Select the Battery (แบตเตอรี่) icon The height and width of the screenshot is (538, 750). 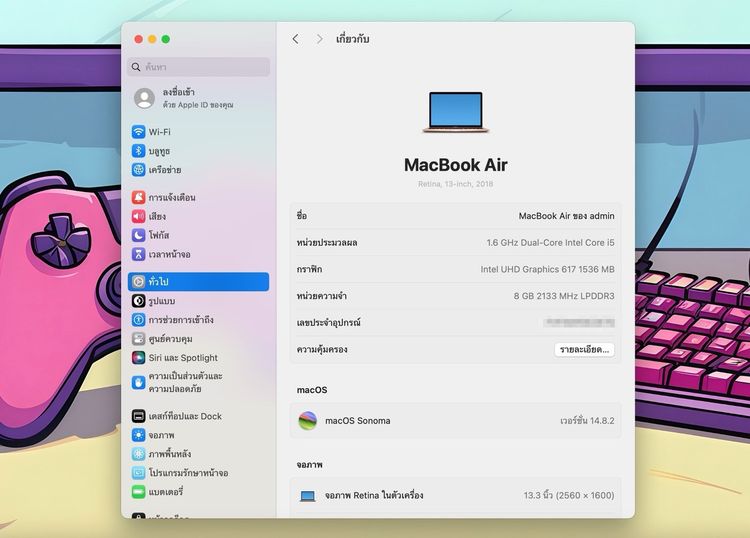(x=138, y=492)
